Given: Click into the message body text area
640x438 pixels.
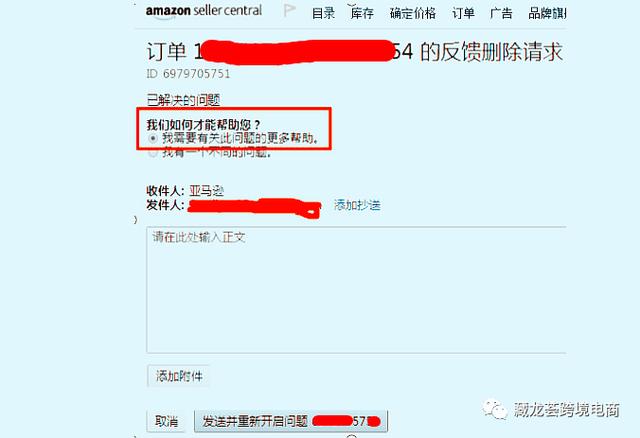Looking at the screenshot, I should pyautogui.click(x=356, y=290).
